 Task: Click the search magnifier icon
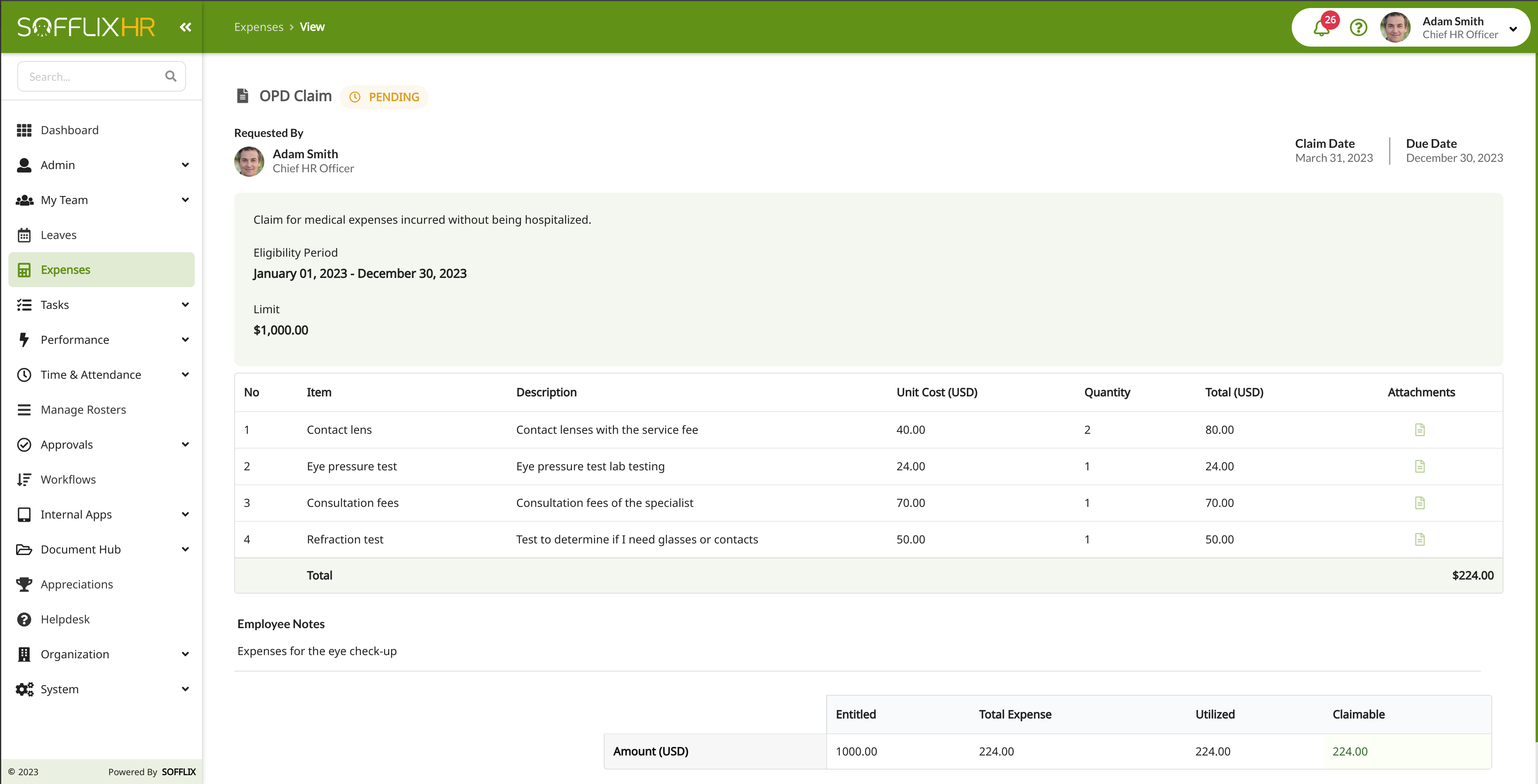point(171,76)
